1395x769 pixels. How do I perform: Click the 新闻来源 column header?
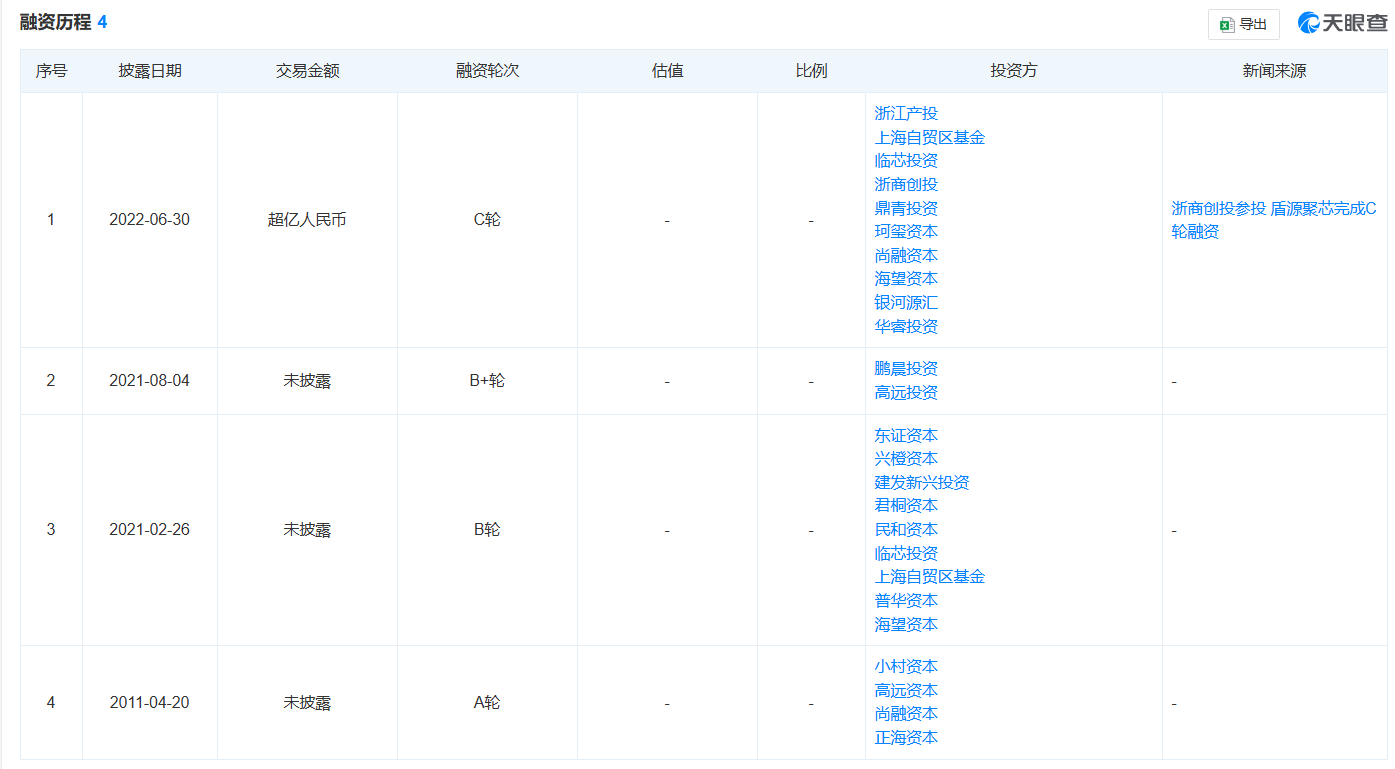pyautogui.click(x=1275, y=71)
